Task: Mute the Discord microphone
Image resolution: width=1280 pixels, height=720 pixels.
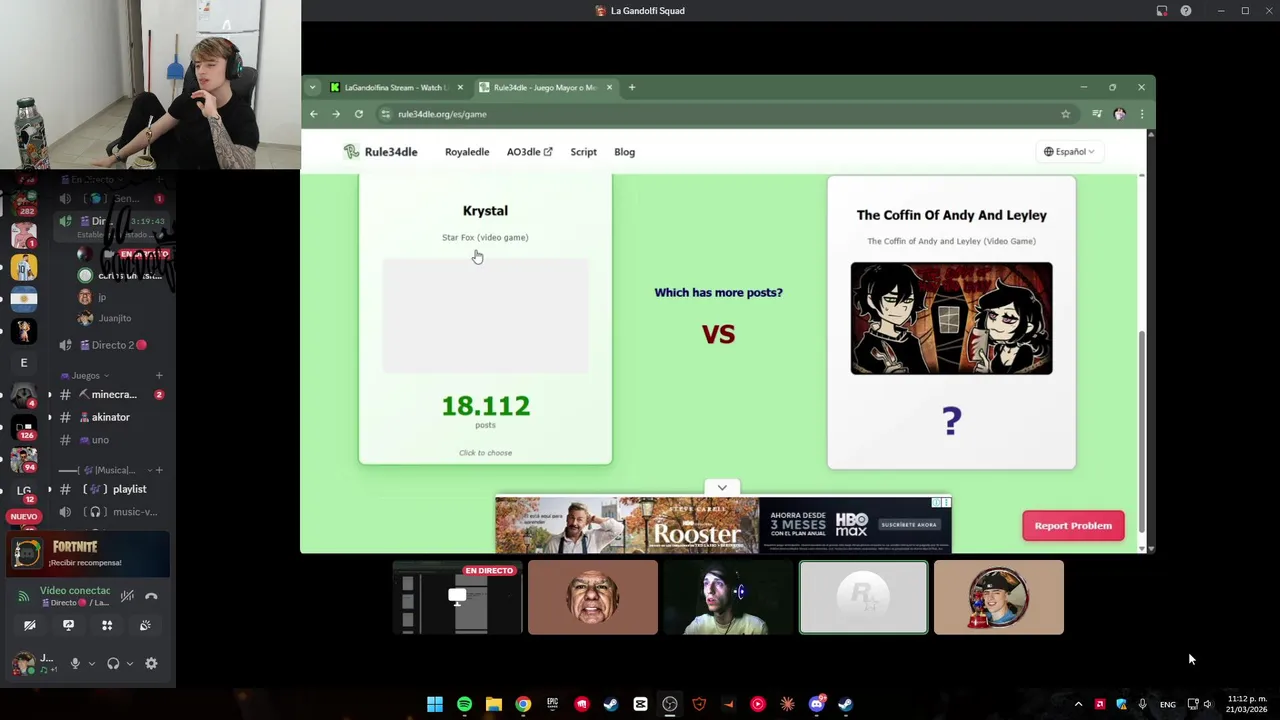Action: 75,664
